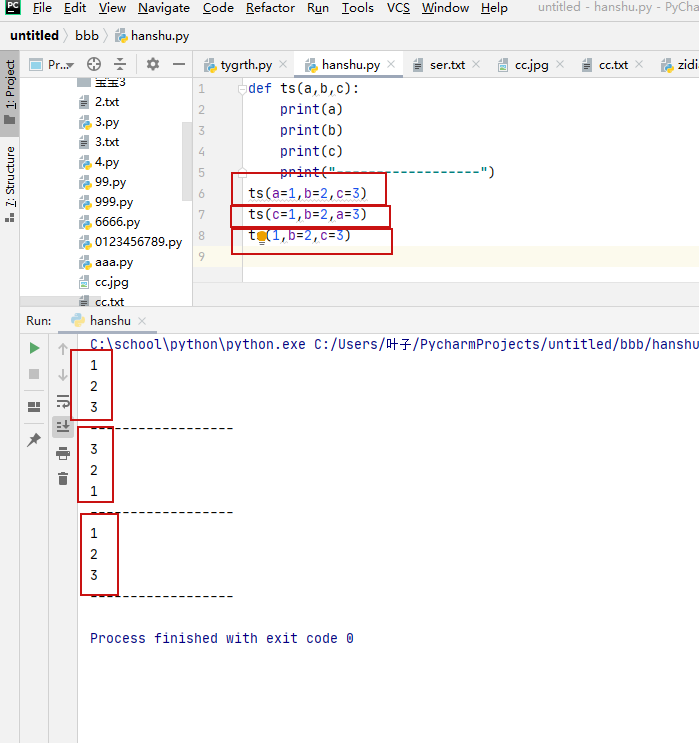The width and height of the screenshot is (699, 743).
Task: Click the up arrow for previous stack frame
Action: click(x=63, y=349)
